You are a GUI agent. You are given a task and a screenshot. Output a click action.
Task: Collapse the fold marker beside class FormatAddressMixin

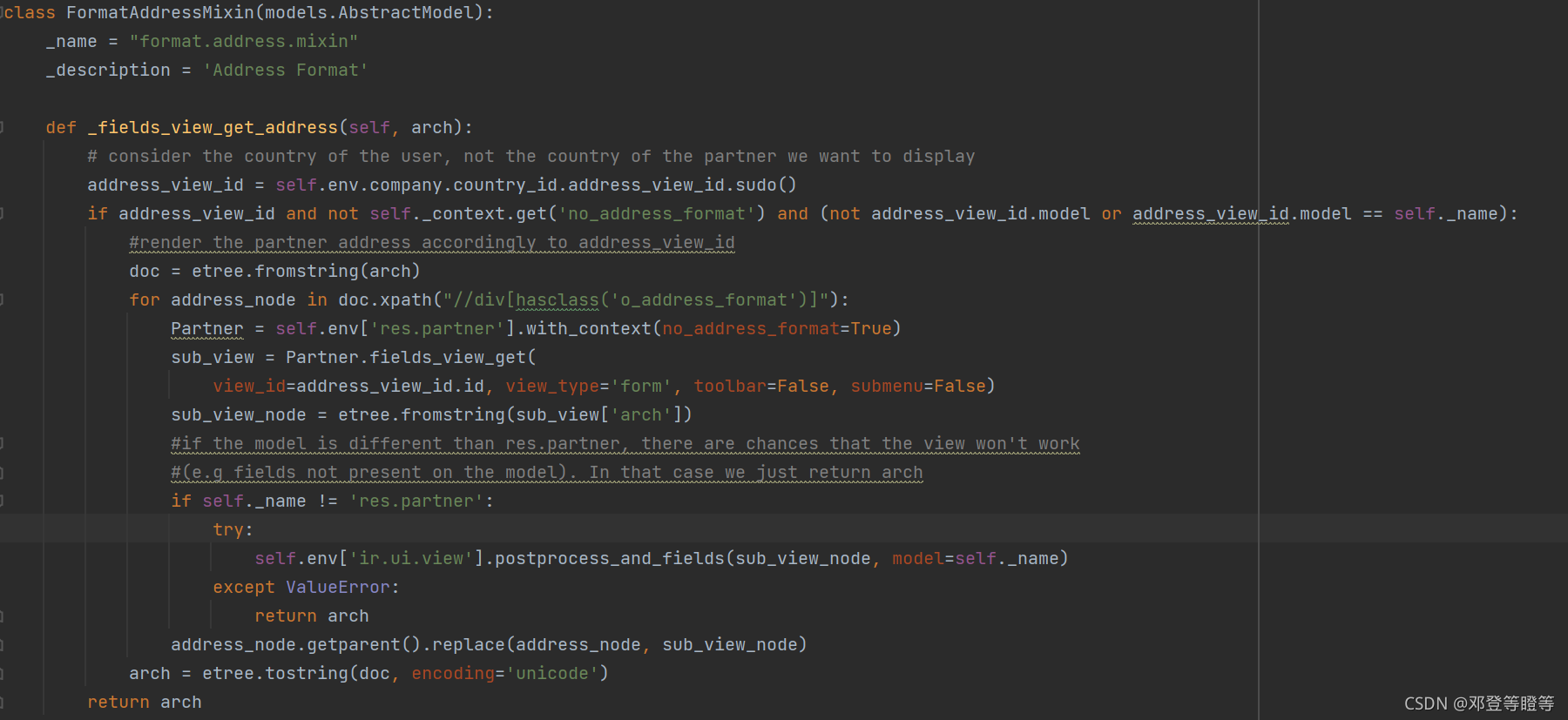(3, 12)
